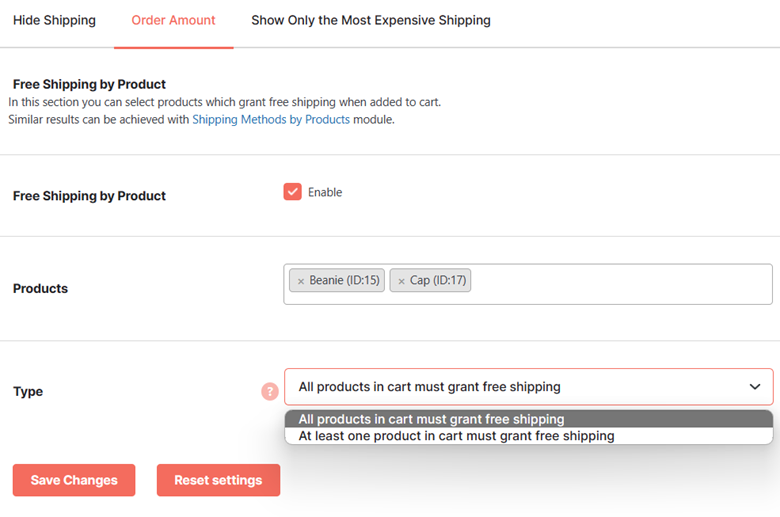Click the Save Changes button

point(74,480)
